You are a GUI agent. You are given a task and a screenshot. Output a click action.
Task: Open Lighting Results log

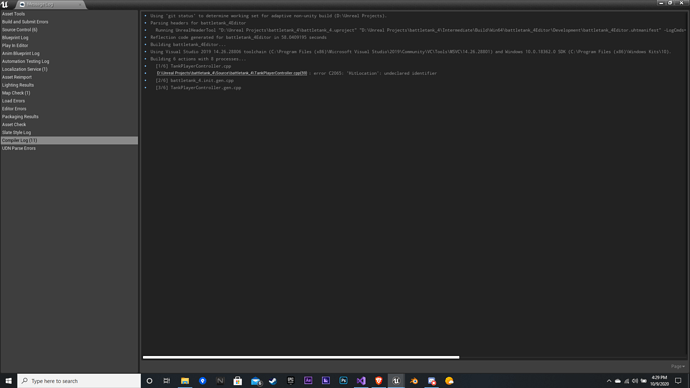pyautogui.click(x=69, y=85)
